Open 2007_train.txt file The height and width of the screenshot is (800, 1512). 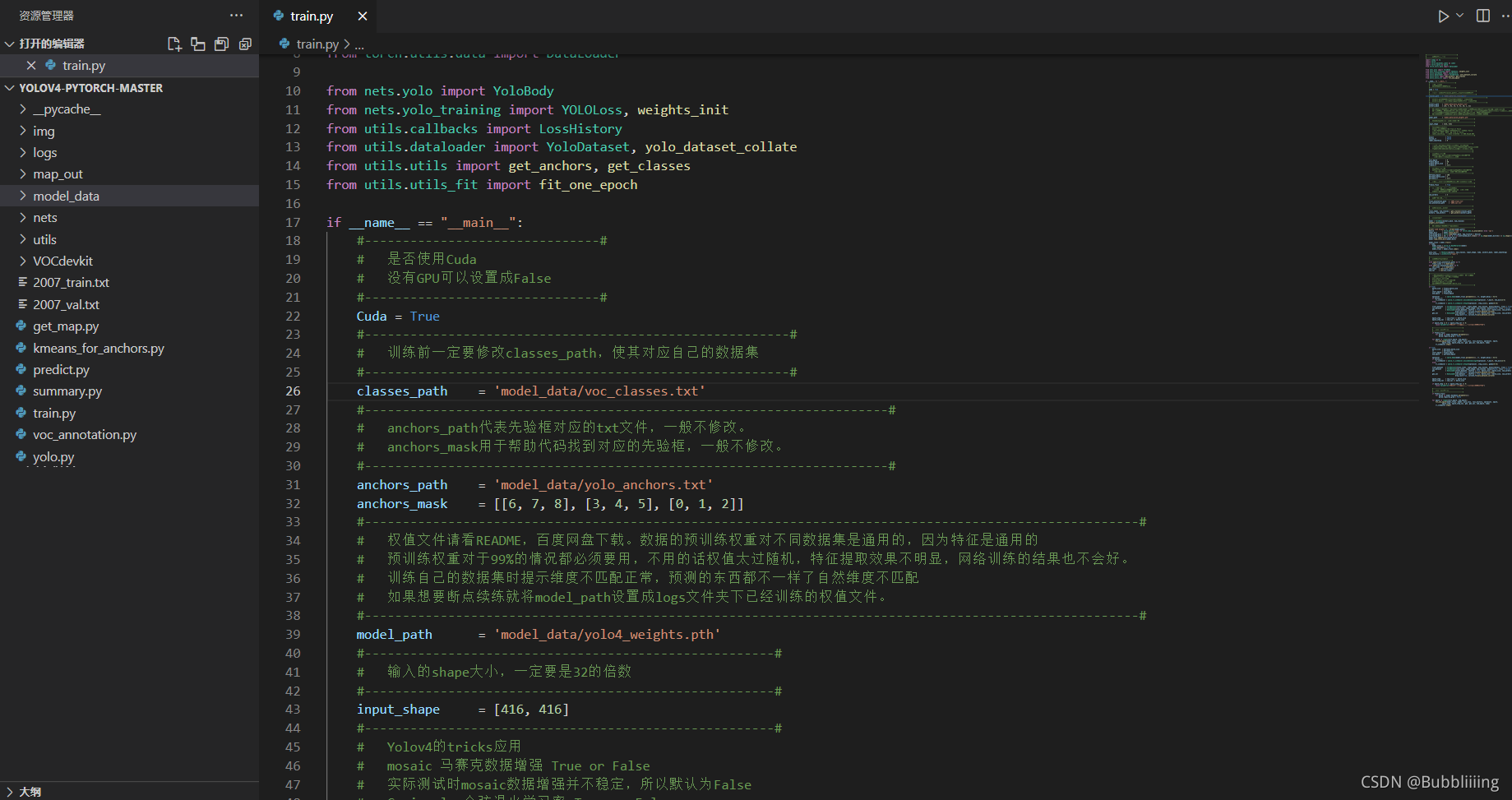click(x=71, y=283)
